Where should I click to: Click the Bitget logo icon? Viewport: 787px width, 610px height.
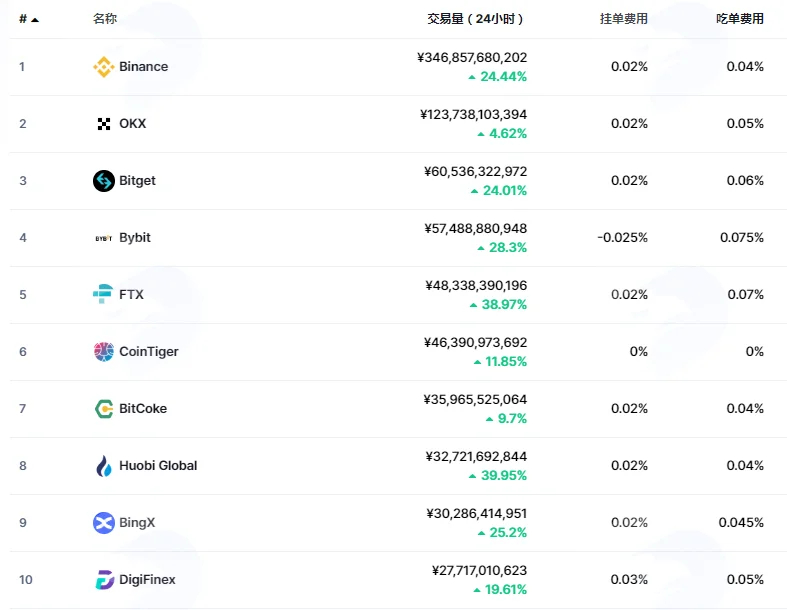click(x=104, y=181)
